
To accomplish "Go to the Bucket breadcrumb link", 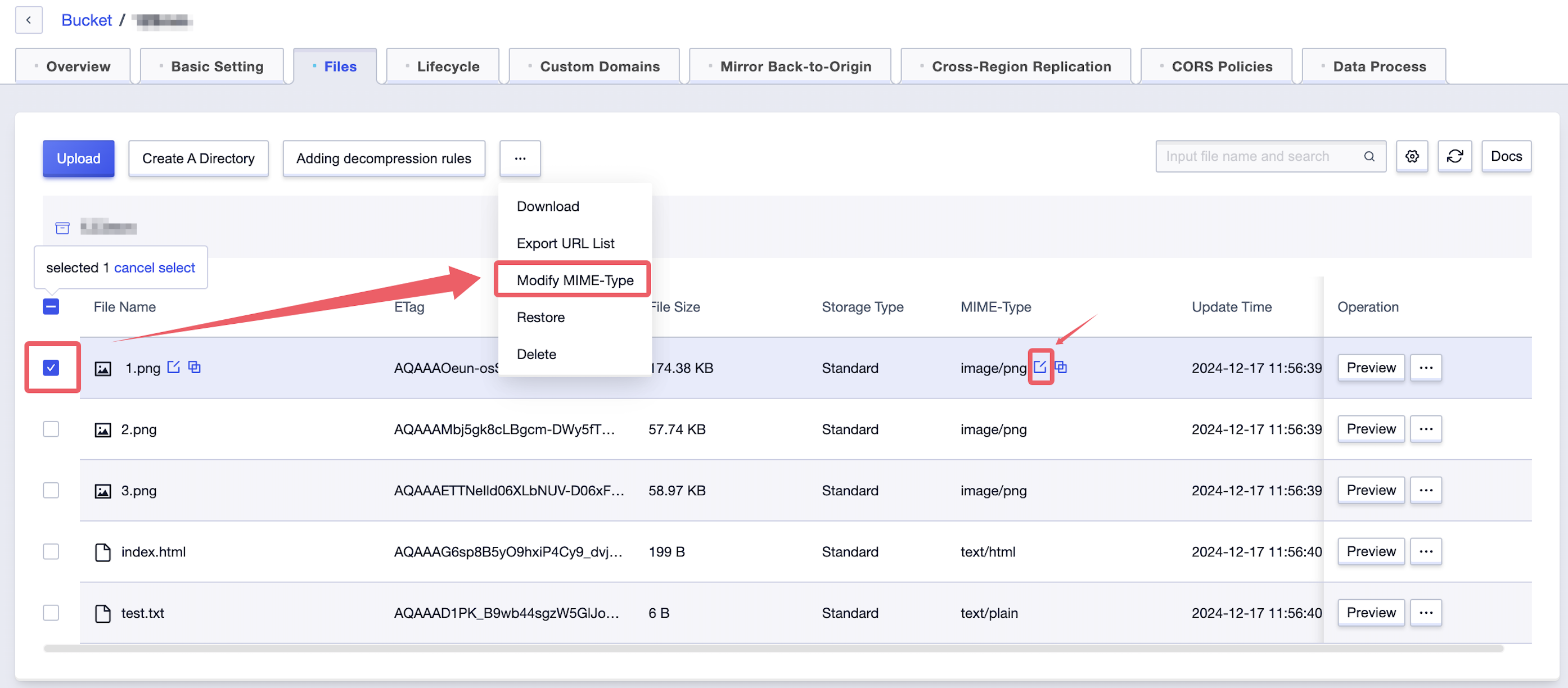I will pyautogui.click(x=87, y=20).
